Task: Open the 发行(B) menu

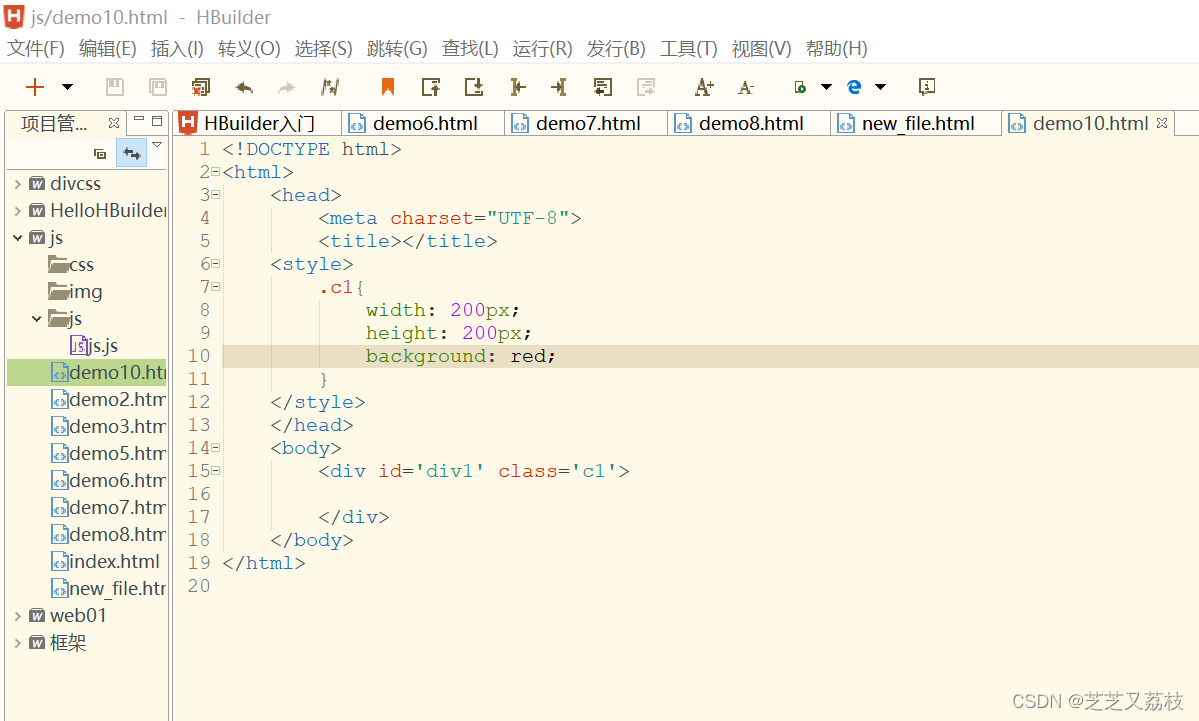Action: coord(616,49)
